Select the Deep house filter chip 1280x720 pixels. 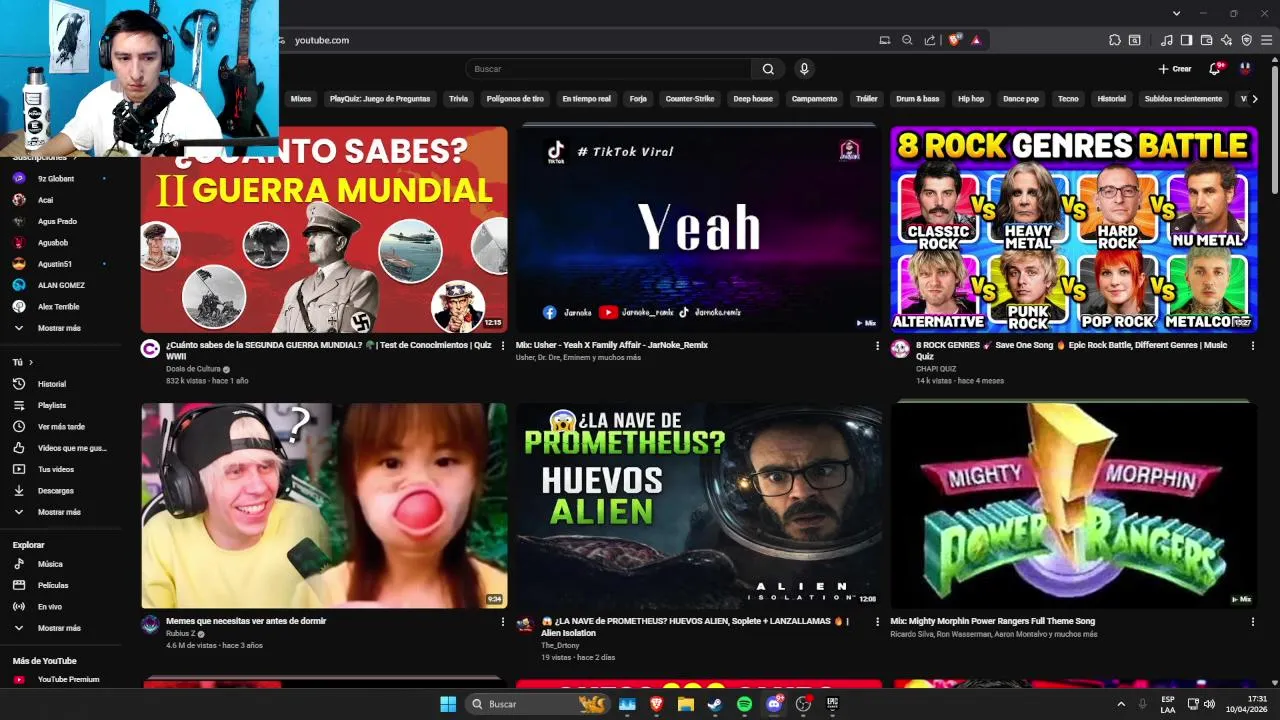(753, 99)
